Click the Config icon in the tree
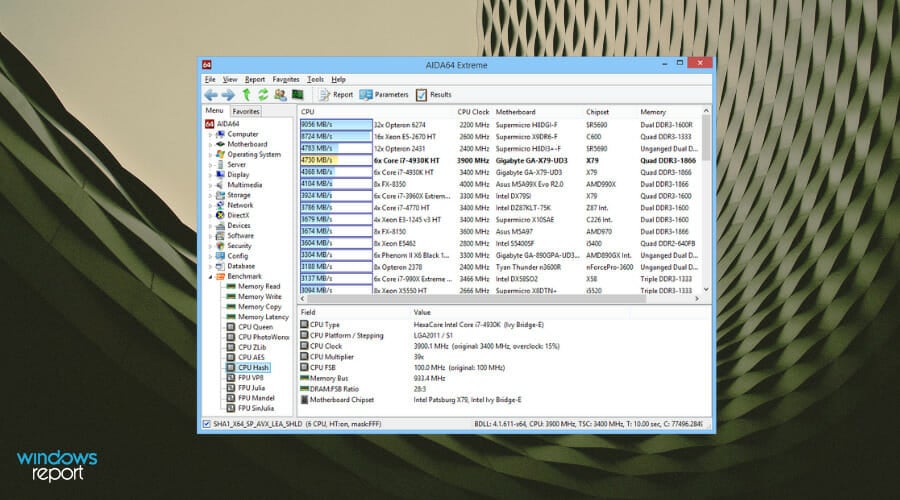Screen dimensions: 900x500 [x=220, y=256]
